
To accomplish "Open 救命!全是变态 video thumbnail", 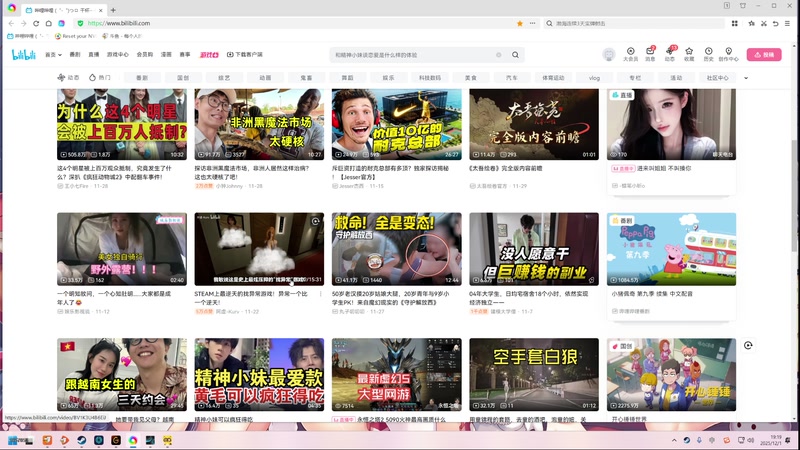I will click(396, 249).
